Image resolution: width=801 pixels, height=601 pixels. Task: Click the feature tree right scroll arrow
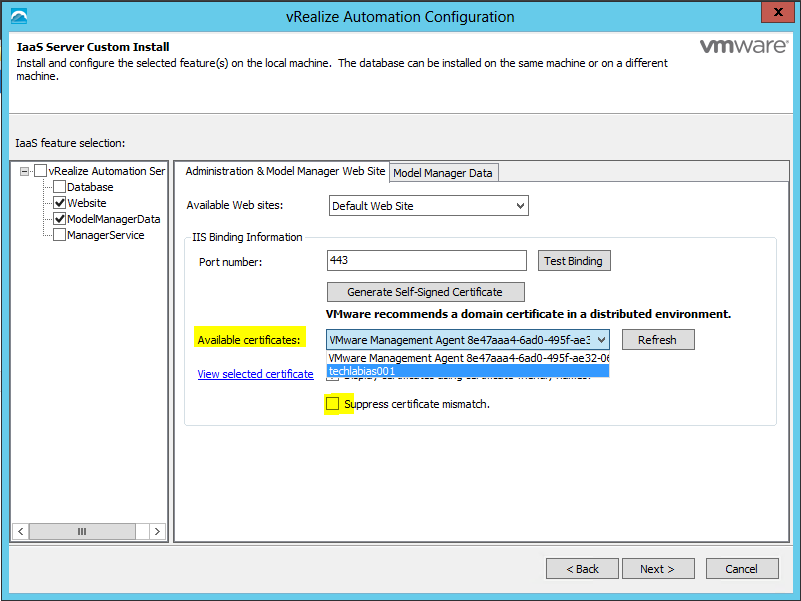click(157, 531)
